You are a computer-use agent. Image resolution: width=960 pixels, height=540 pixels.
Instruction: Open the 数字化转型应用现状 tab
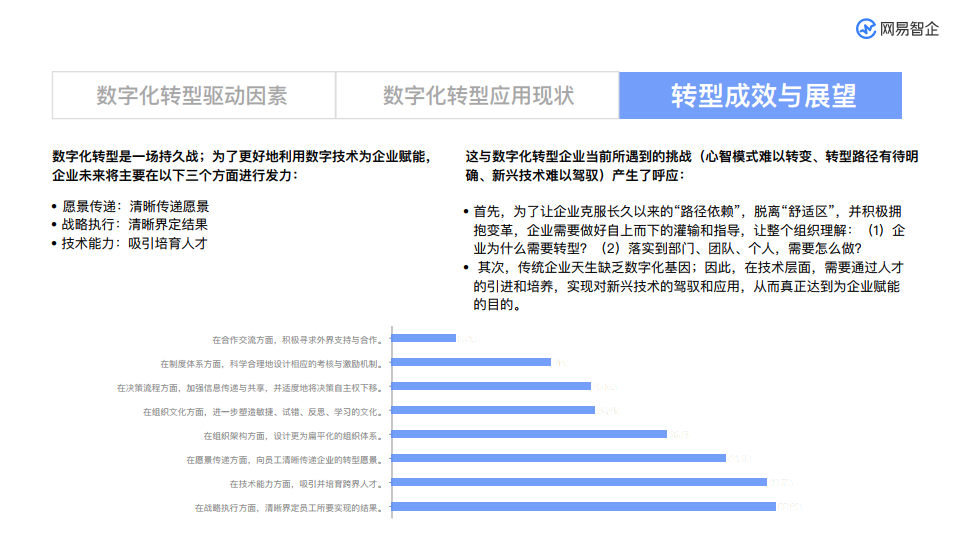point(477,96)
